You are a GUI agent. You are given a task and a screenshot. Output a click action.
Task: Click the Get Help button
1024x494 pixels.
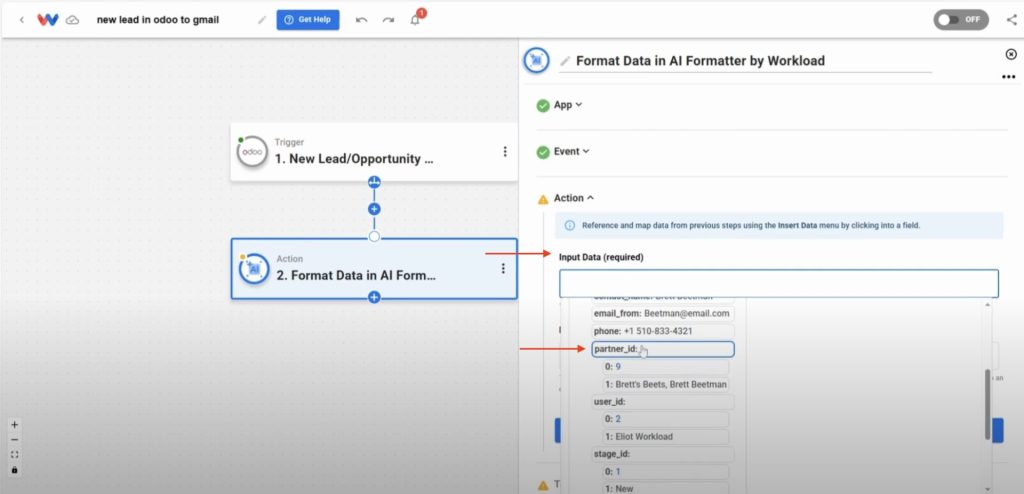click(308, 20)
